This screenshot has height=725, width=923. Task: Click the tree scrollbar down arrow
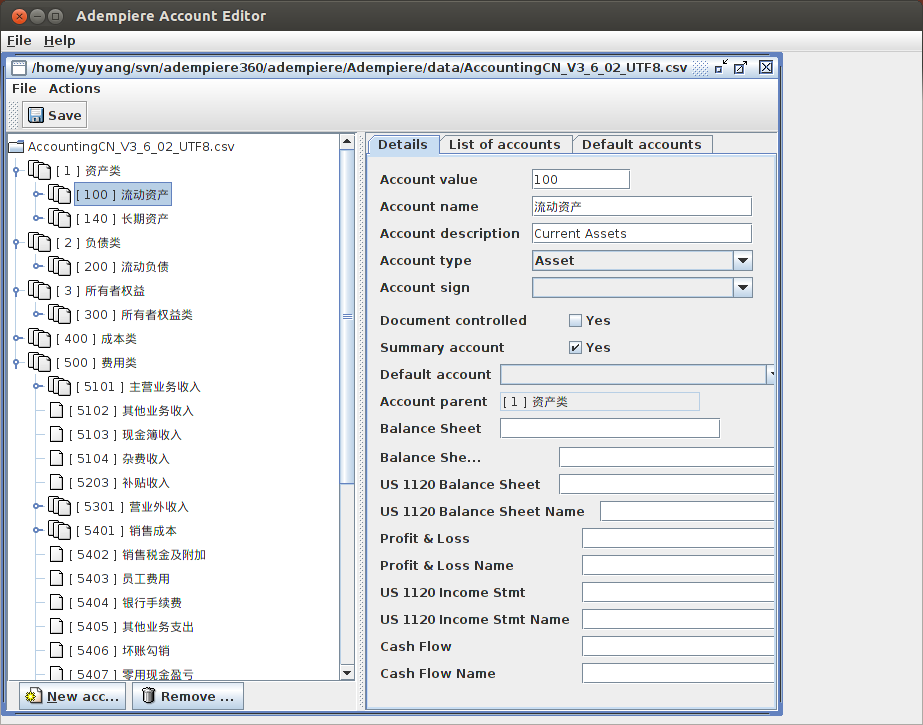pyautogui.click(x=347, y=673)
